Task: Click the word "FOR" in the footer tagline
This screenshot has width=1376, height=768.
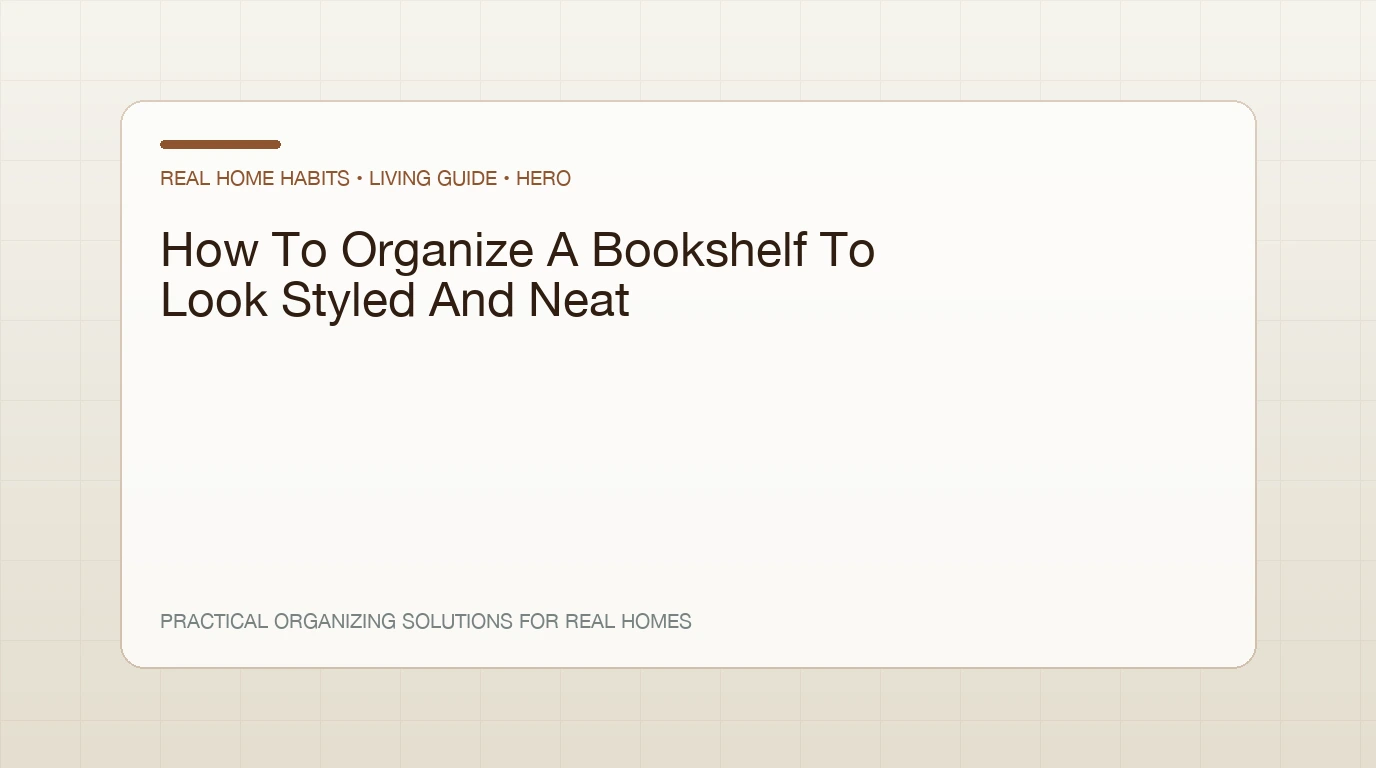Action: pos(539,621)
